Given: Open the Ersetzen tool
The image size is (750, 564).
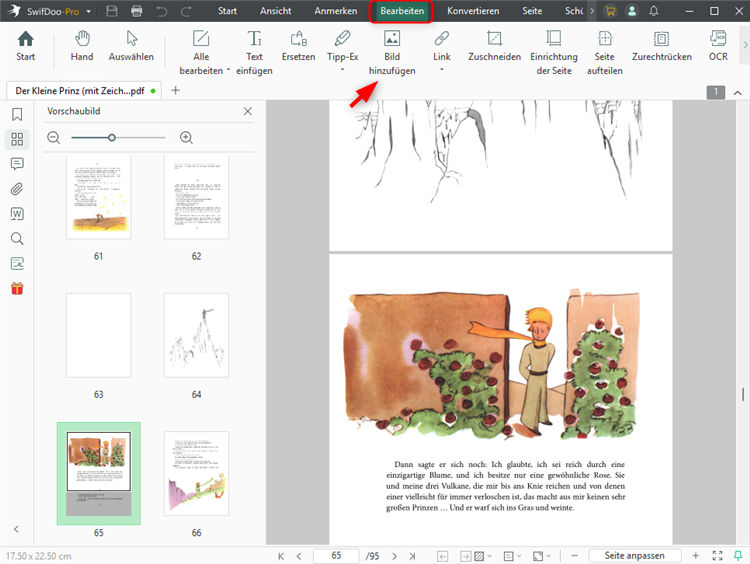Looking at the screenshot, I should pos(298,46).
